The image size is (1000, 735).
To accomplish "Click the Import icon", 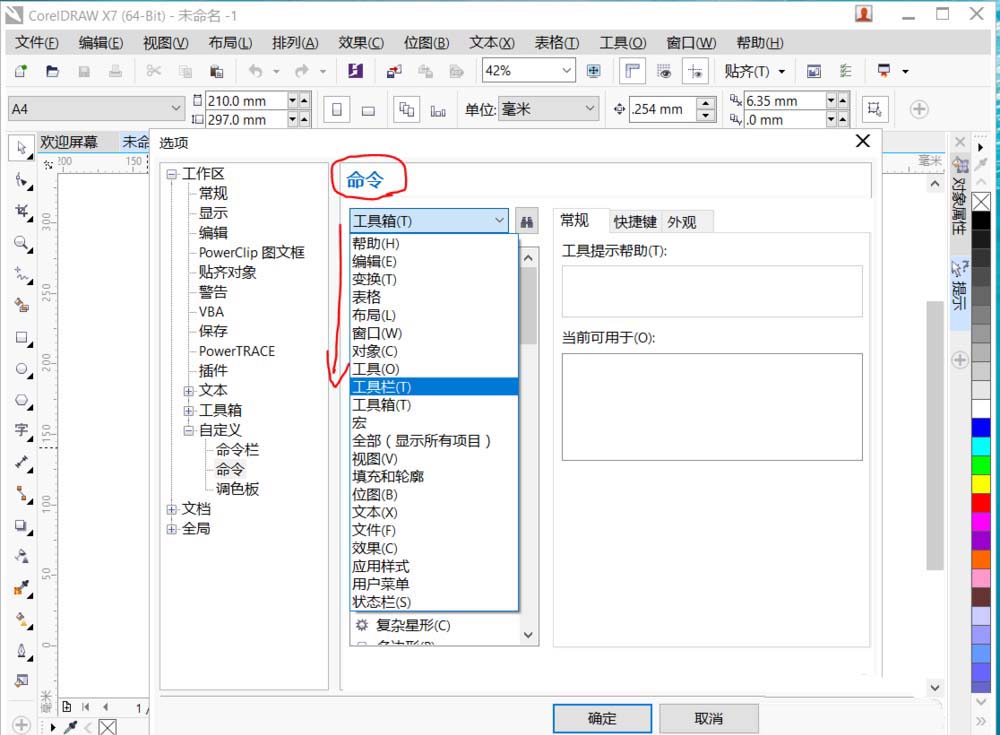I will click(x=394, y=71).
